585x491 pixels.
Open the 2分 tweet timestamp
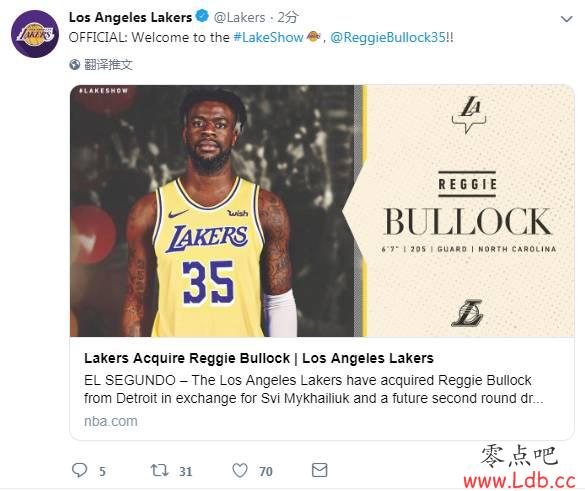click(x=288, y=17)
